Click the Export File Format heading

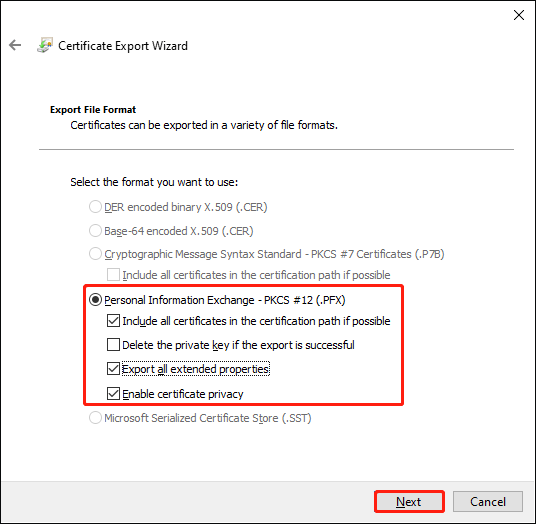[93, 110]
